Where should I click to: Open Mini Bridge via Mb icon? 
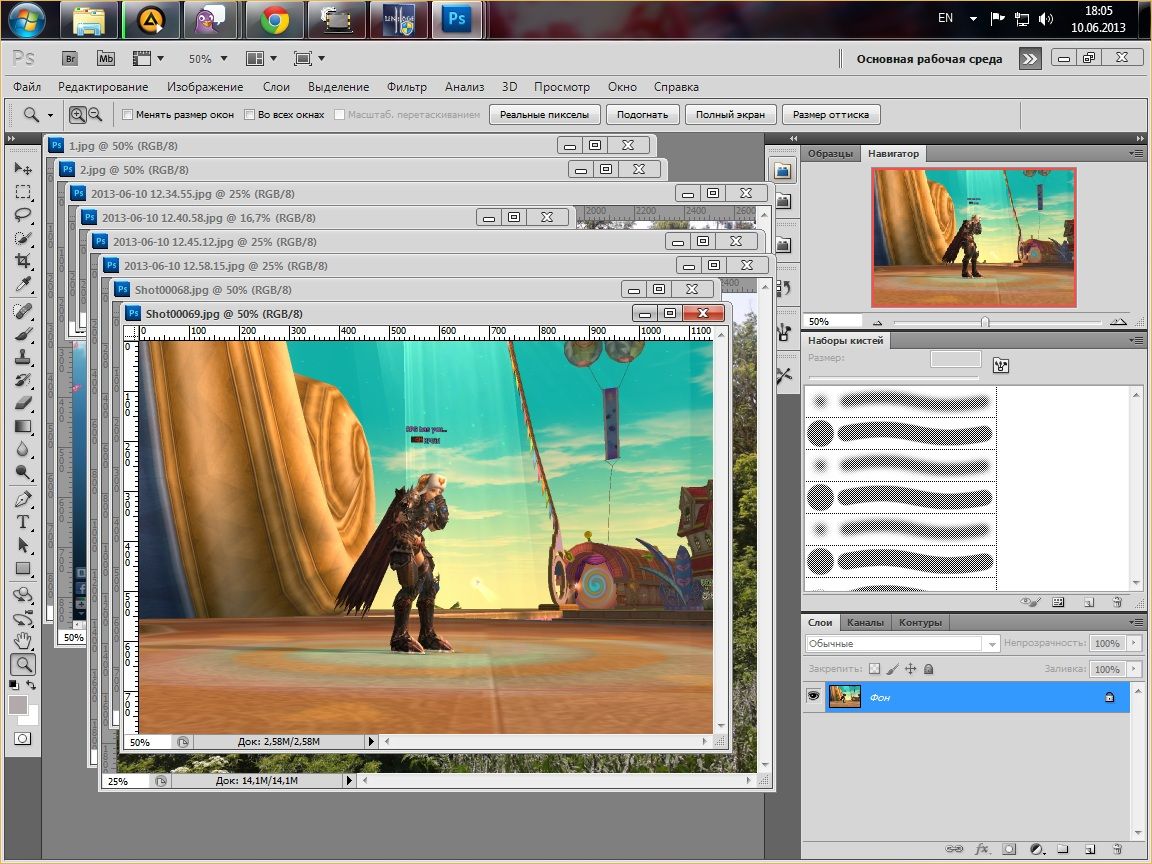[106, 59]
